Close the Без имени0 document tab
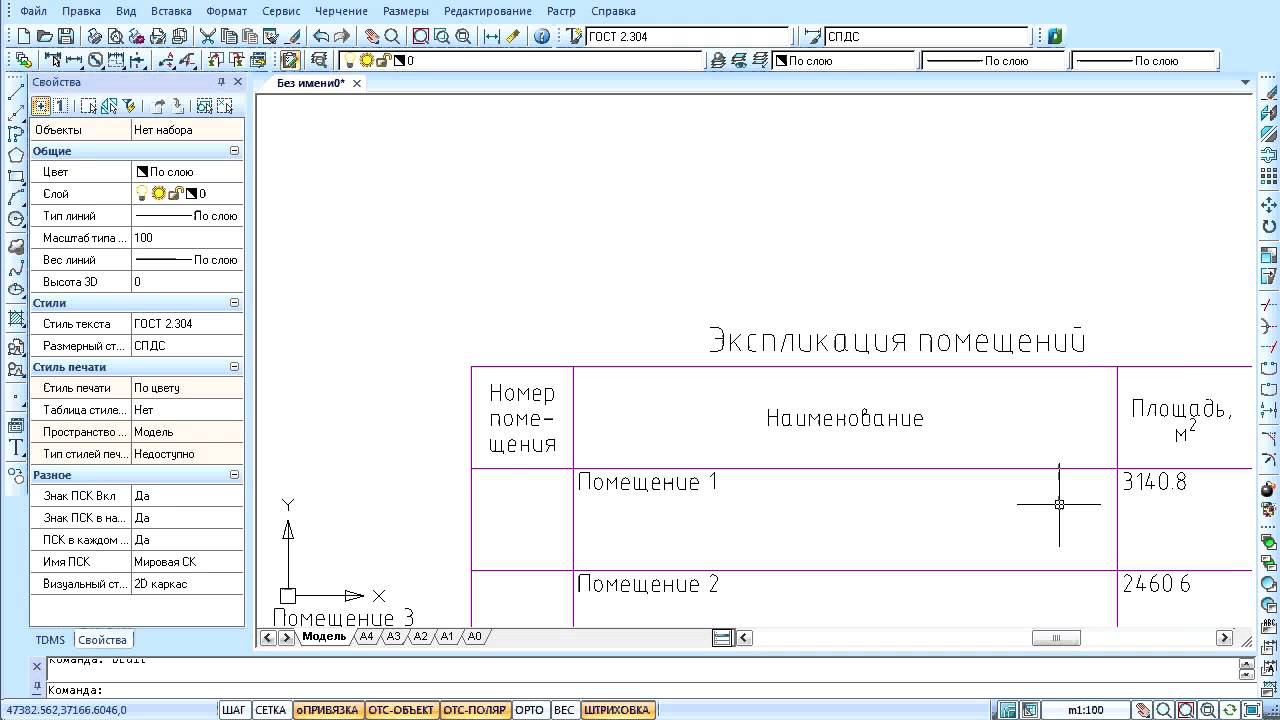Viewport: 1280px width, 720px height. pos(356,83)
